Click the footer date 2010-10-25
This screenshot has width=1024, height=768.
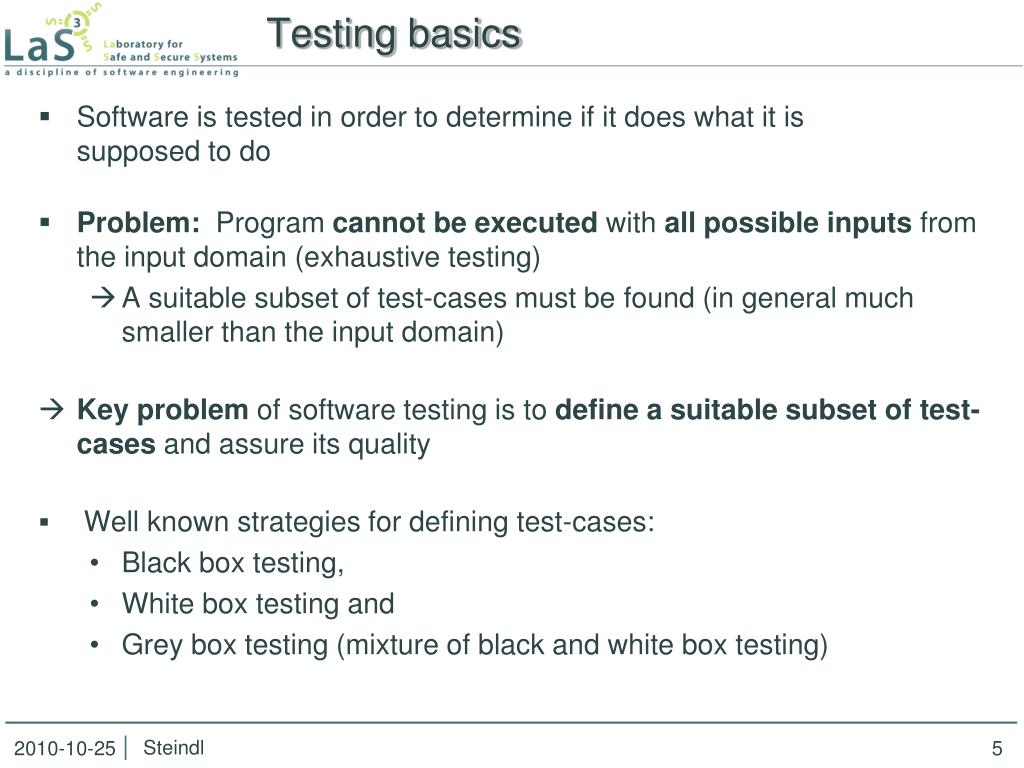coord(65,748)
